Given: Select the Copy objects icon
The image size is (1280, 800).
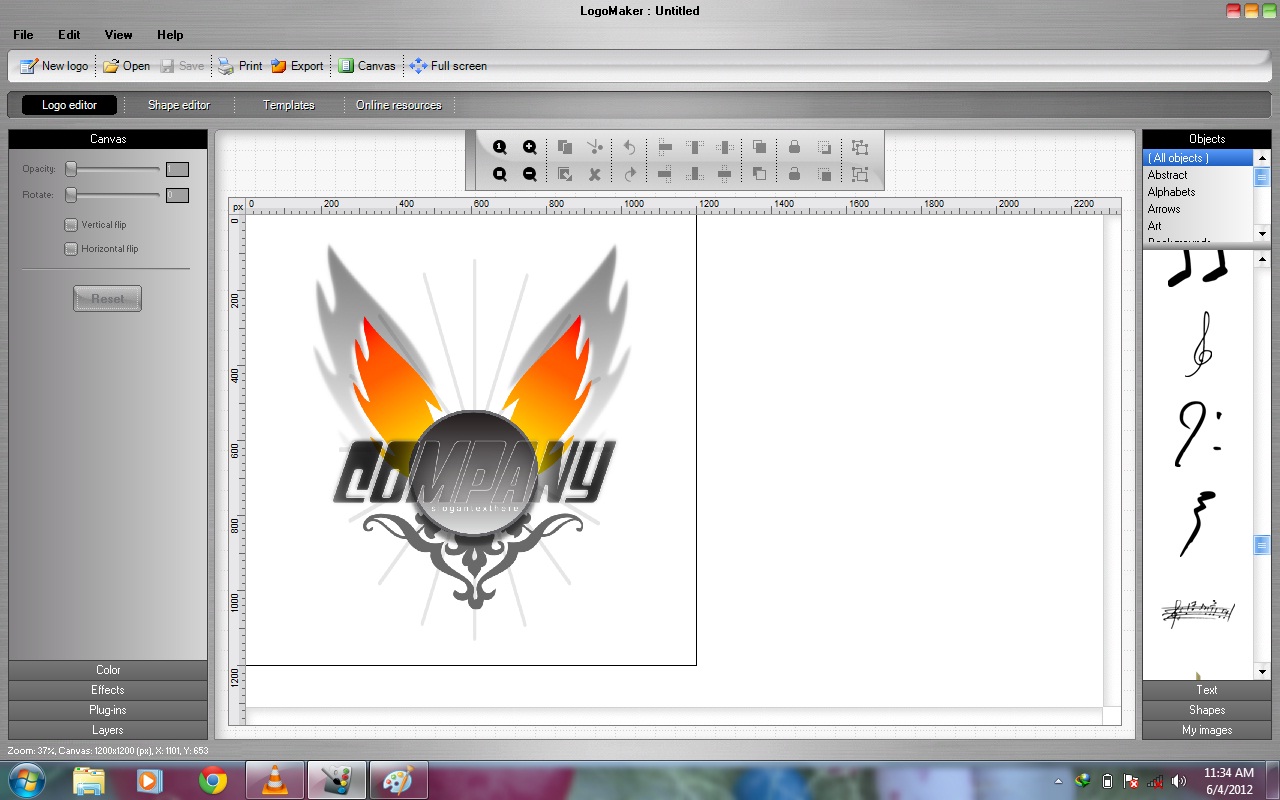Looking at the screenshot, I should (565, 146).
